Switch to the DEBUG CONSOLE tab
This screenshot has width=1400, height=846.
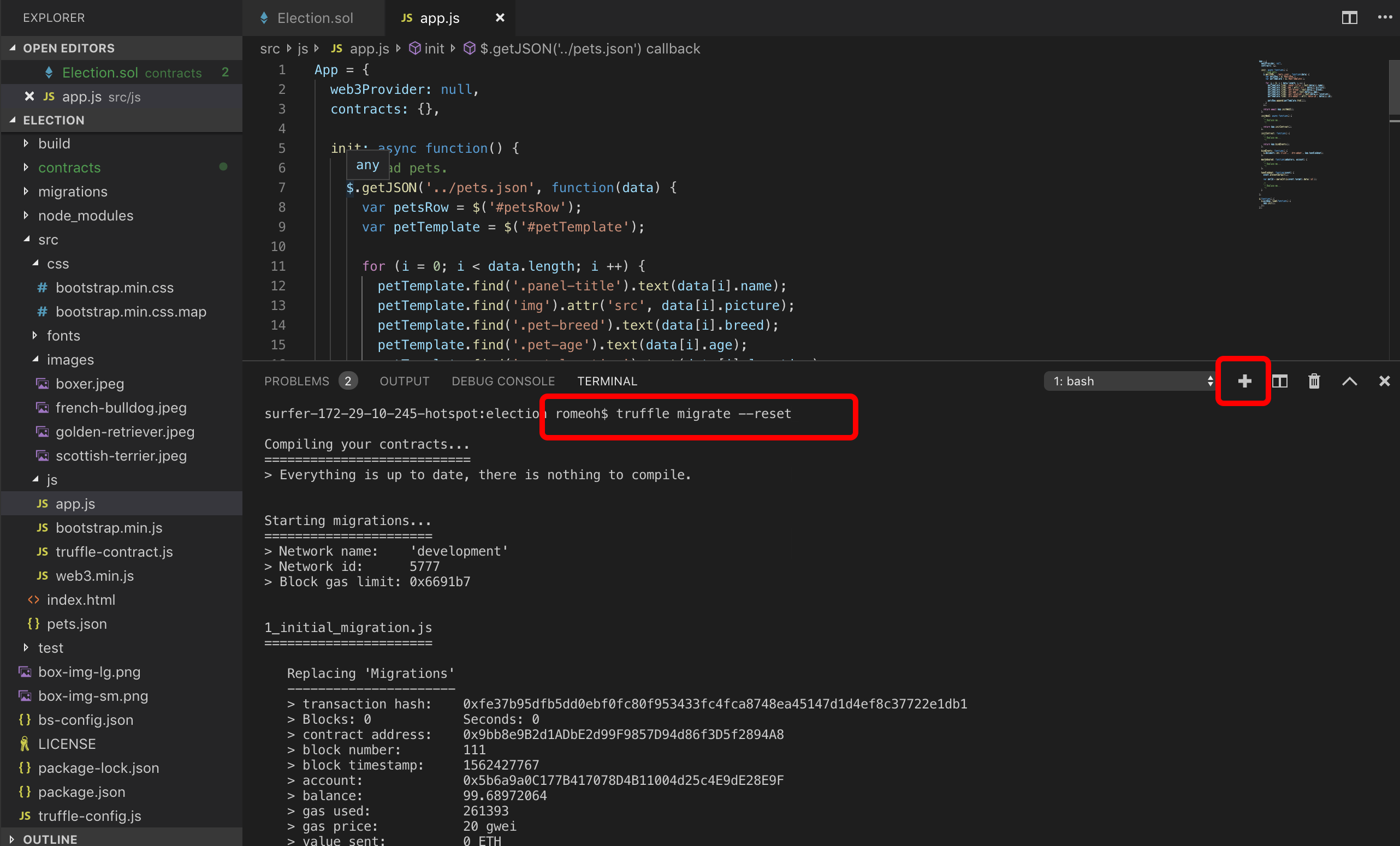pos(503,381)
